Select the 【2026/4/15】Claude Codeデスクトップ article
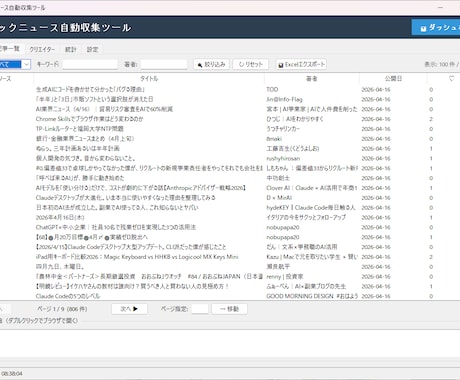The height and width of the screenshot is (380, 460). (131, 247)
